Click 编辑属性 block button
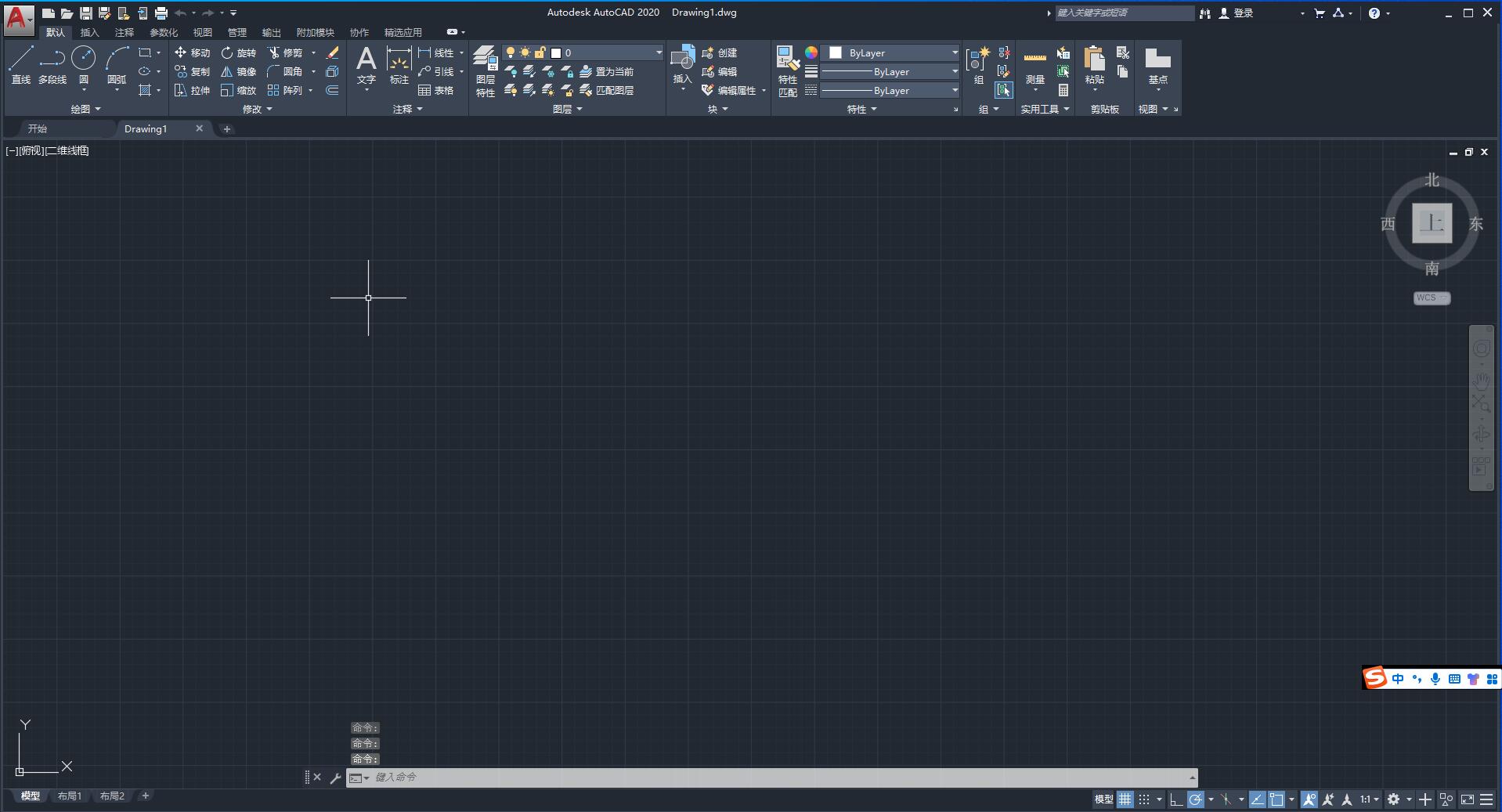Viewport: 1502px width, 812px height. click(729, 90)
